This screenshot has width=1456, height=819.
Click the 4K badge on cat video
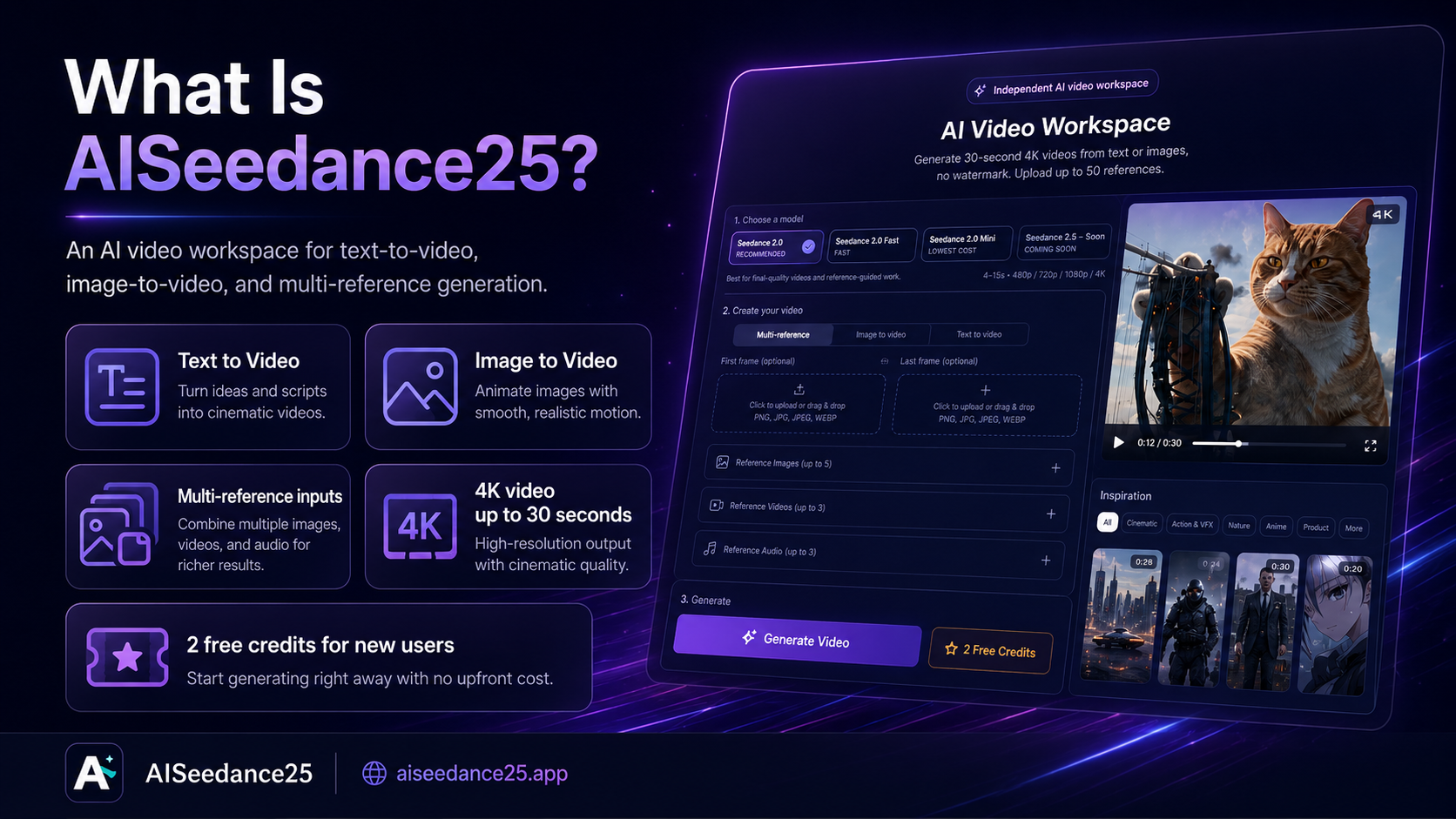tap(1383, 214)
